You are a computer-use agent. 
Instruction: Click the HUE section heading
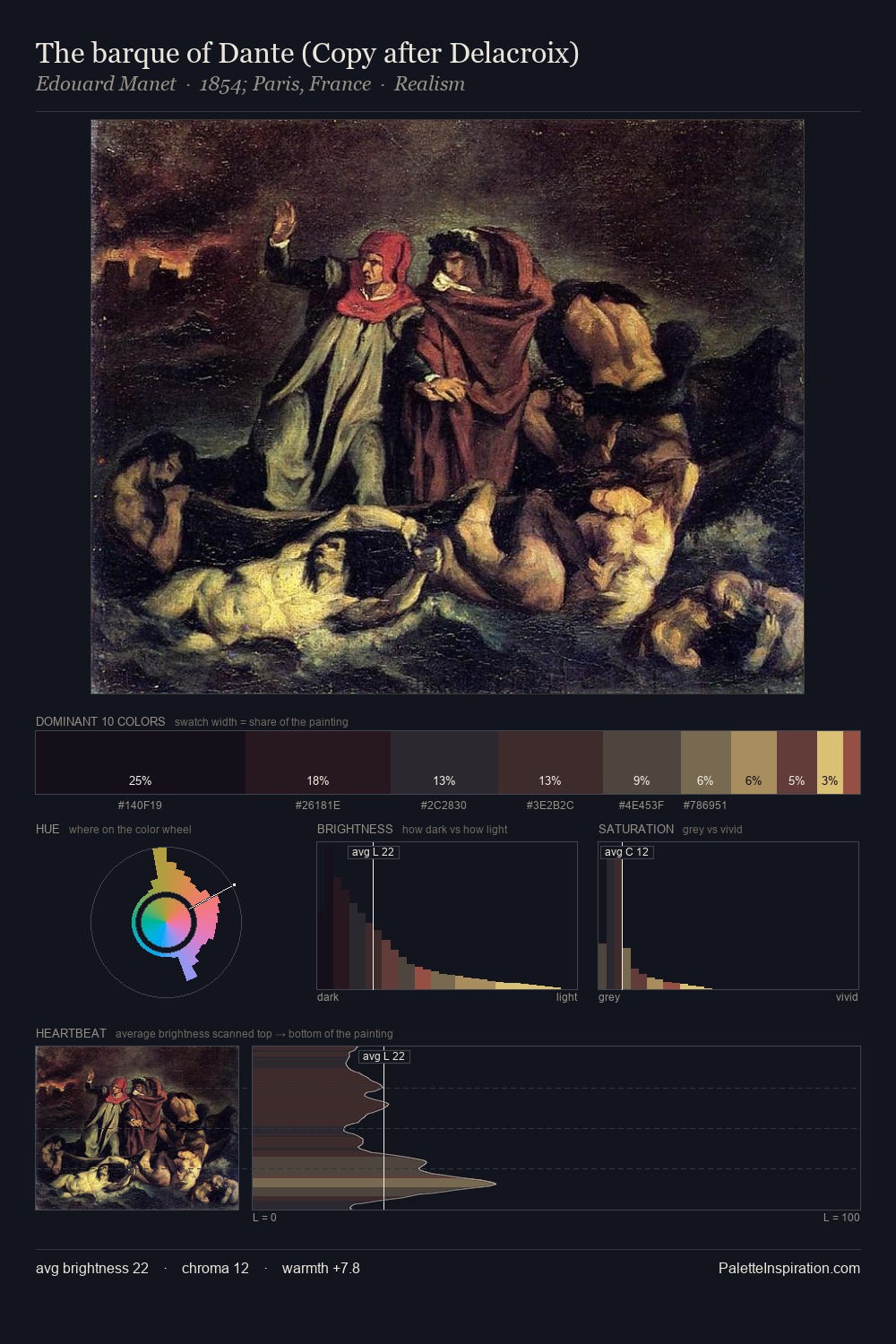click(47, 829)
